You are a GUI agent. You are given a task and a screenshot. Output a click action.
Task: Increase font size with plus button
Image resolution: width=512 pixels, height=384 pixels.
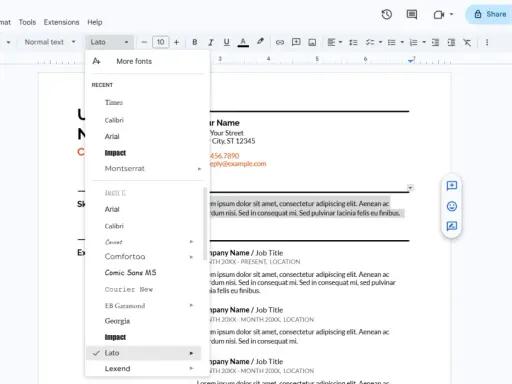point(176,42)
